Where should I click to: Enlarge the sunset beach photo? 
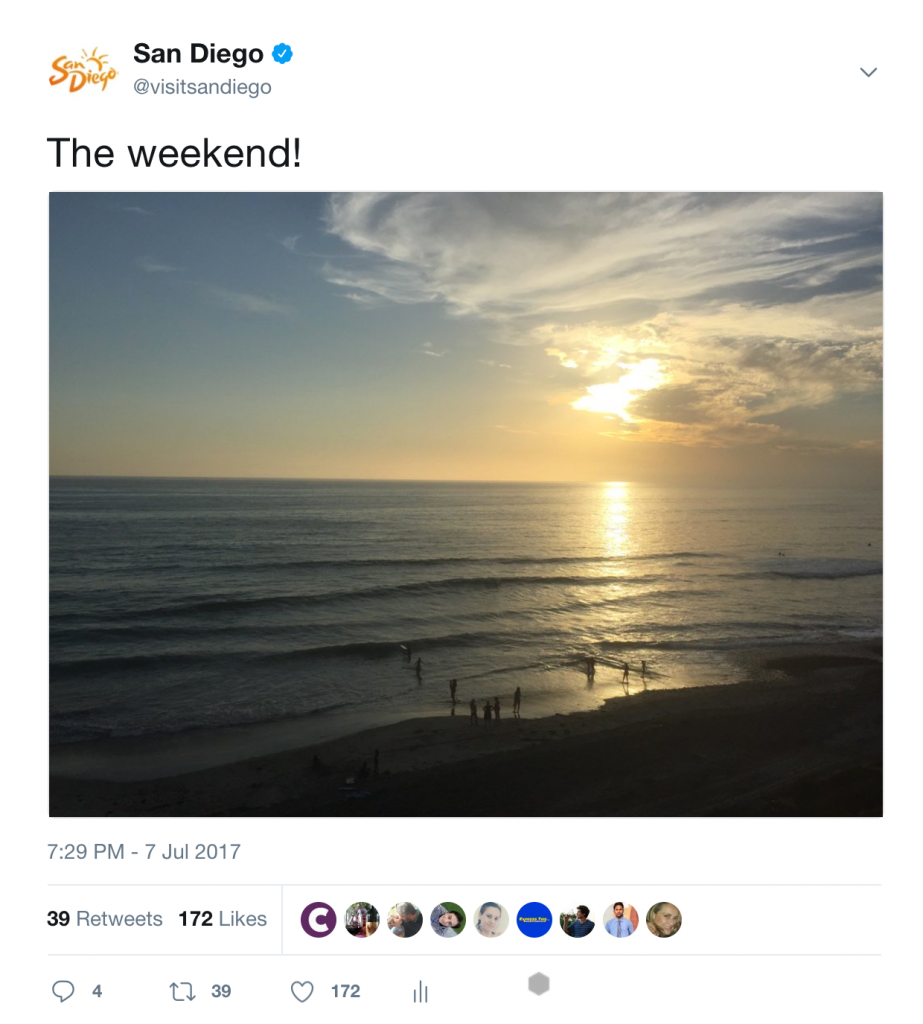pos(466,504)
